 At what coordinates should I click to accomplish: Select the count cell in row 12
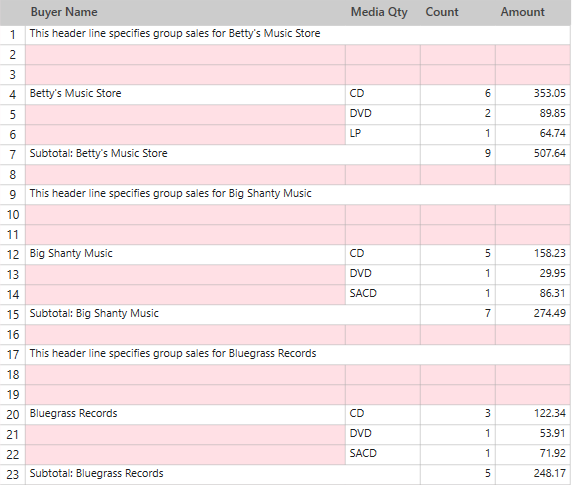pyautogui.click(x=457, y=255)
